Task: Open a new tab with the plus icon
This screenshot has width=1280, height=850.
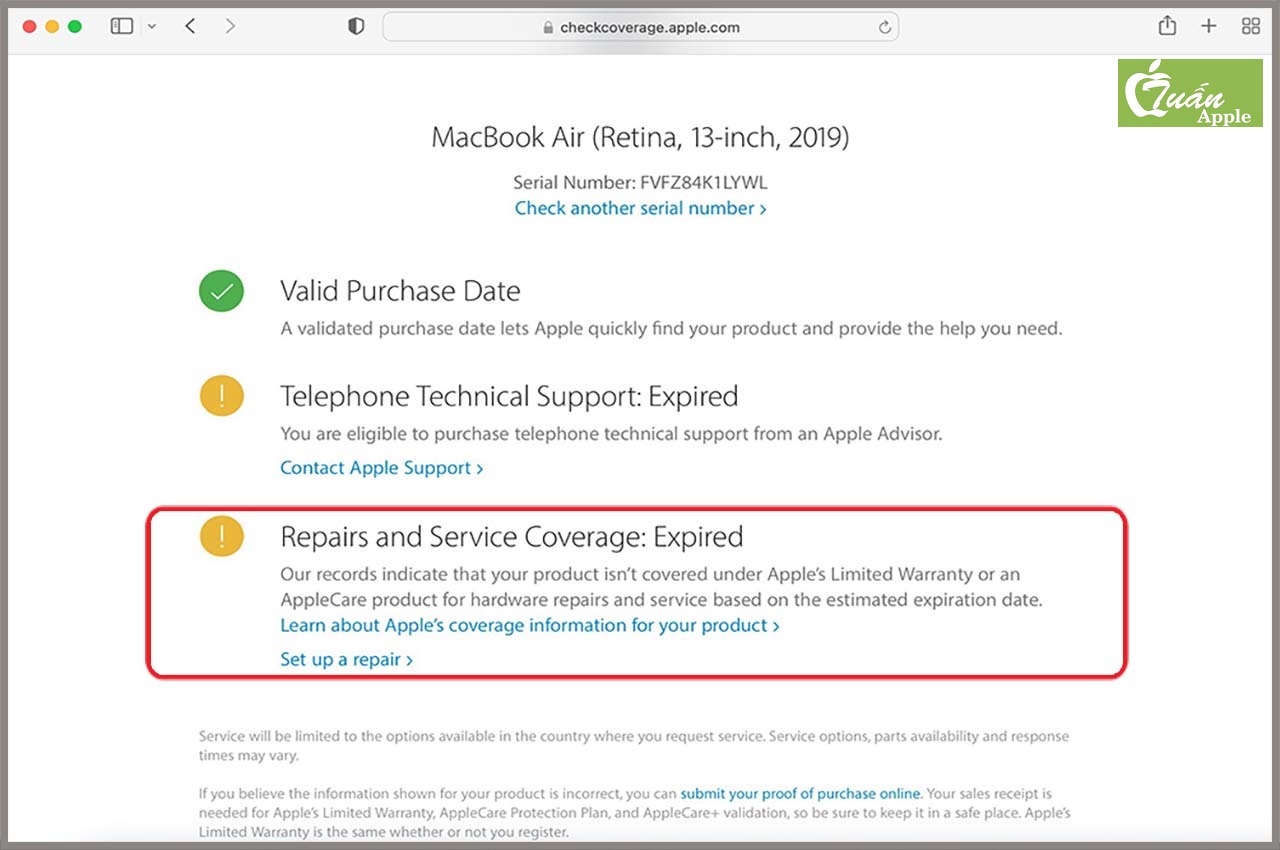Action: (x=1209, y=26)
